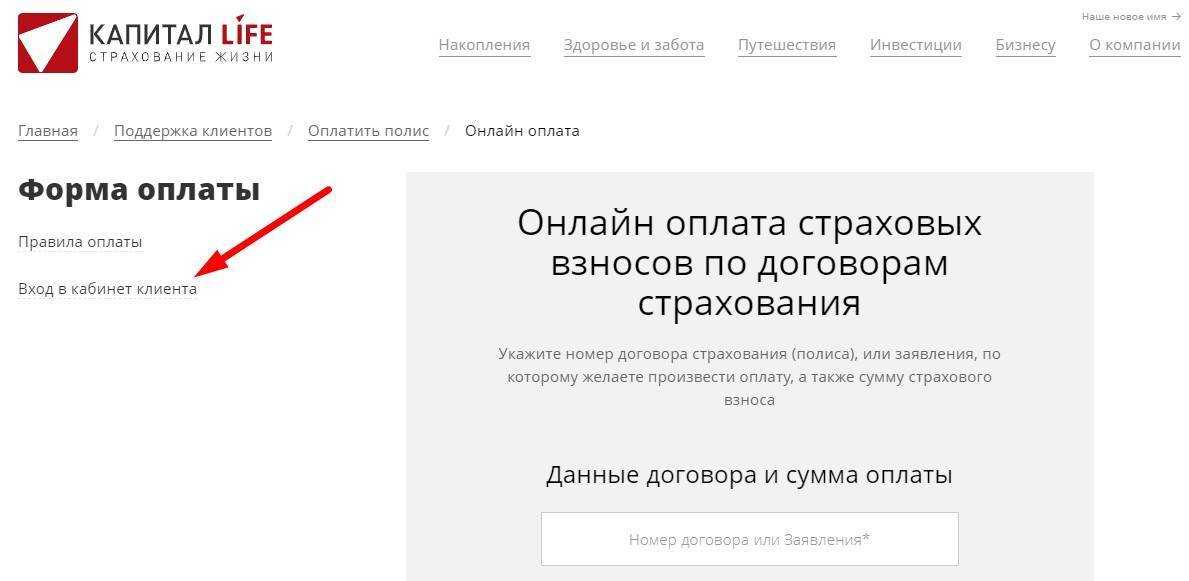
Task: Focus the Номер договора или Заявления field
Action: click(x=749, y=539)
